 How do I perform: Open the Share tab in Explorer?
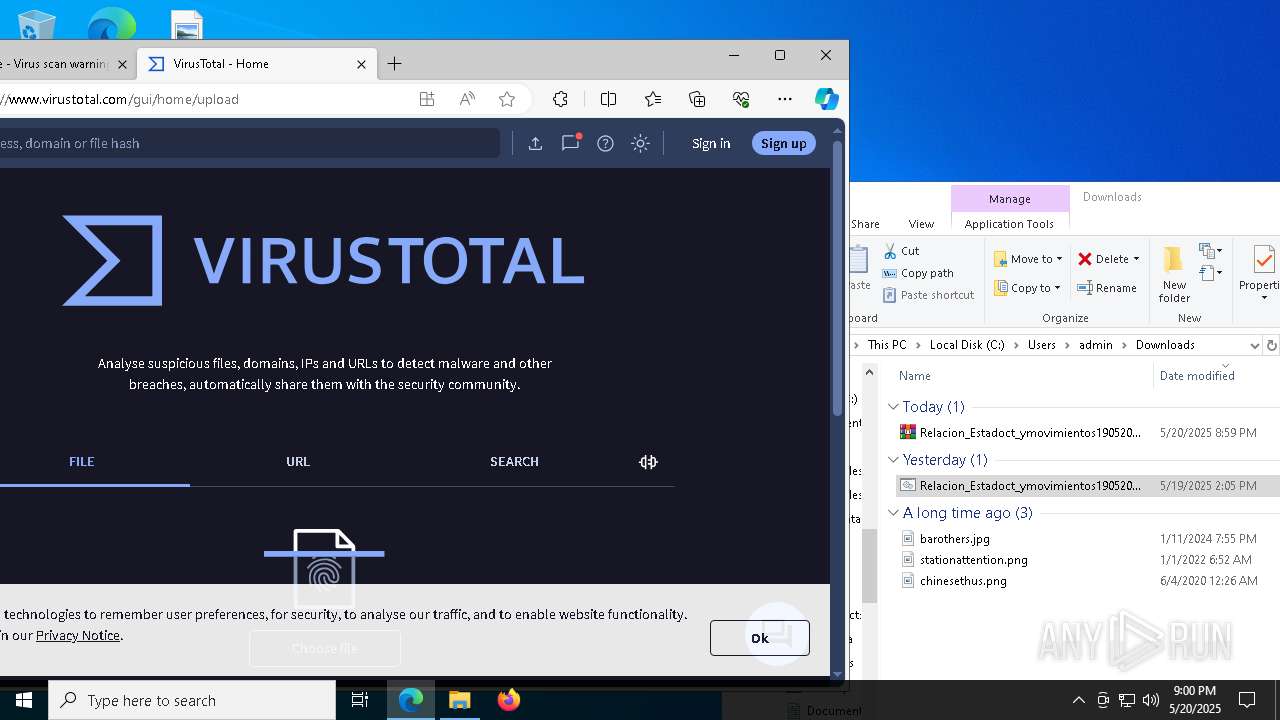pos(865,224)
